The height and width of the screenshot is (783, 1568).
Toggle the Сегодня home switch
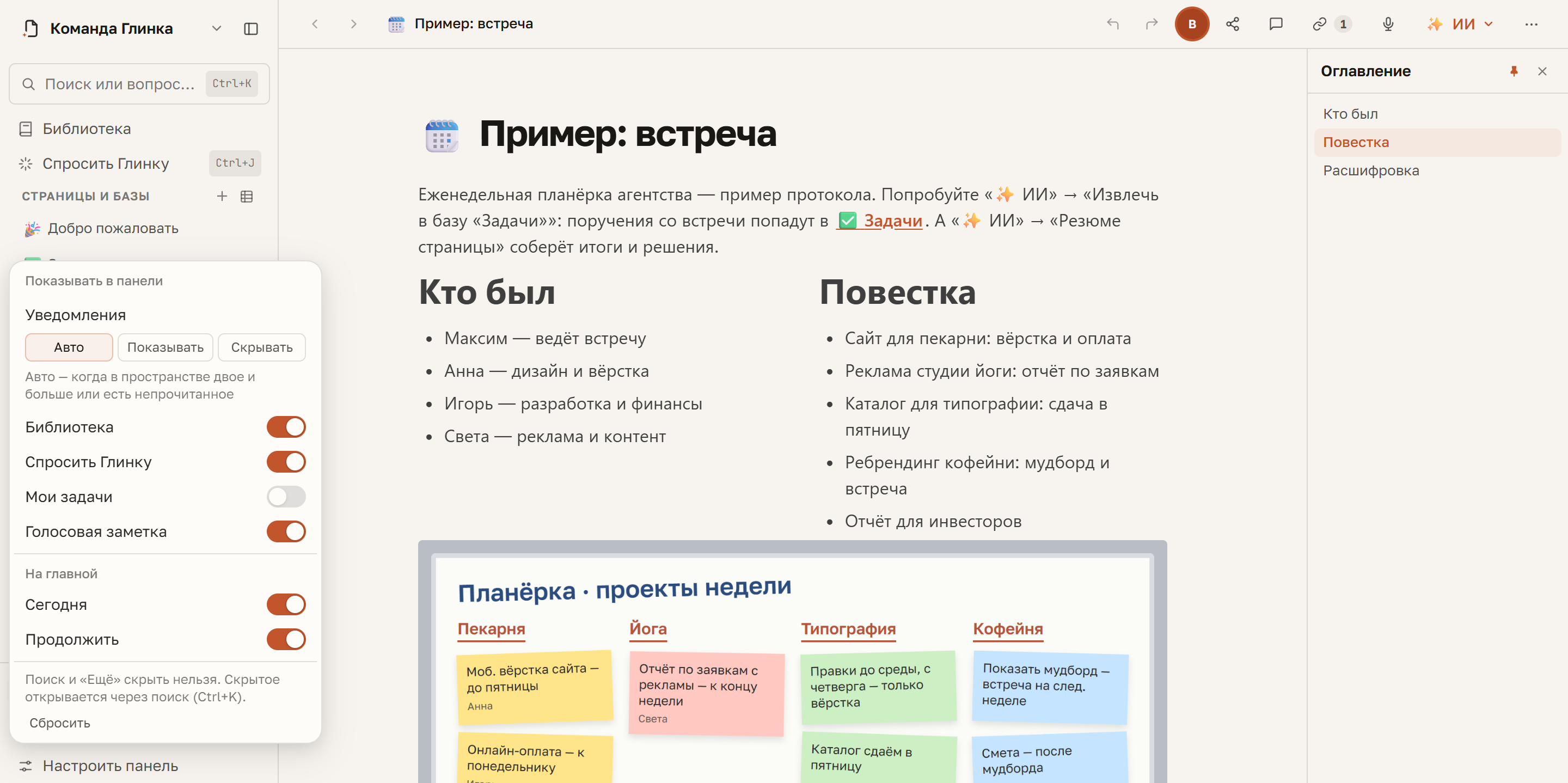[286, 604]
